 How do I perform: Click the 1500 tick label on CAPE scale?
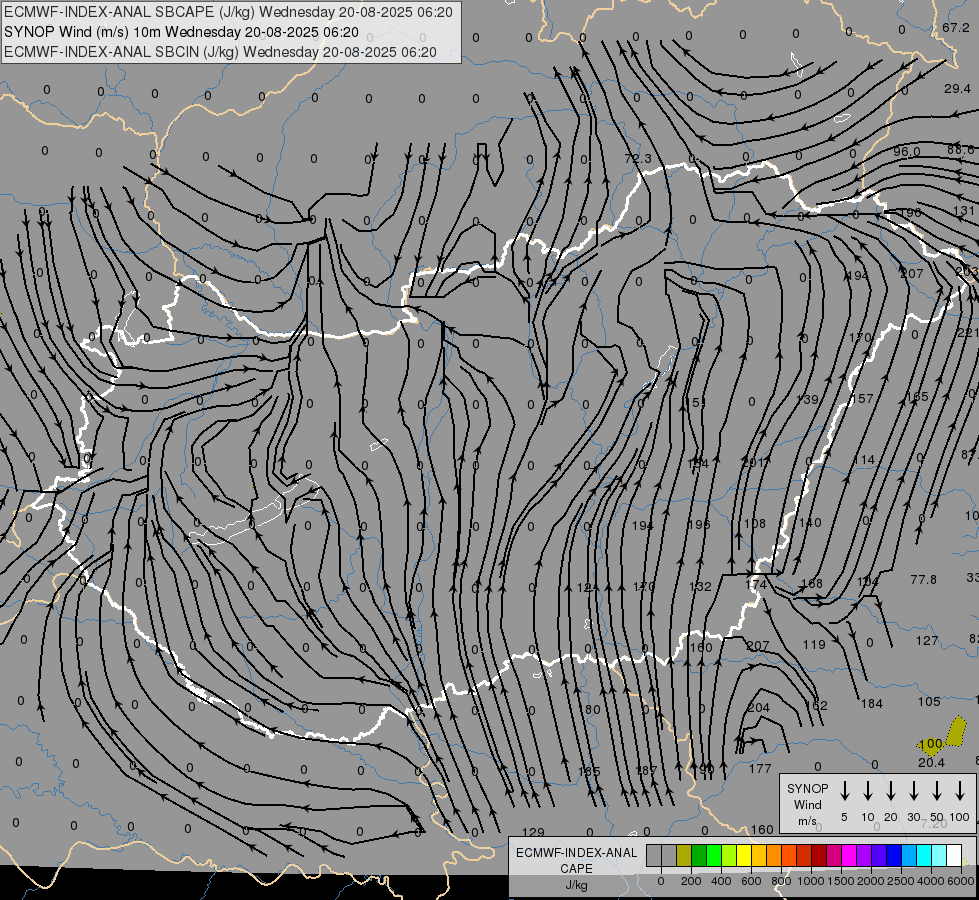[x=840, y=881]
